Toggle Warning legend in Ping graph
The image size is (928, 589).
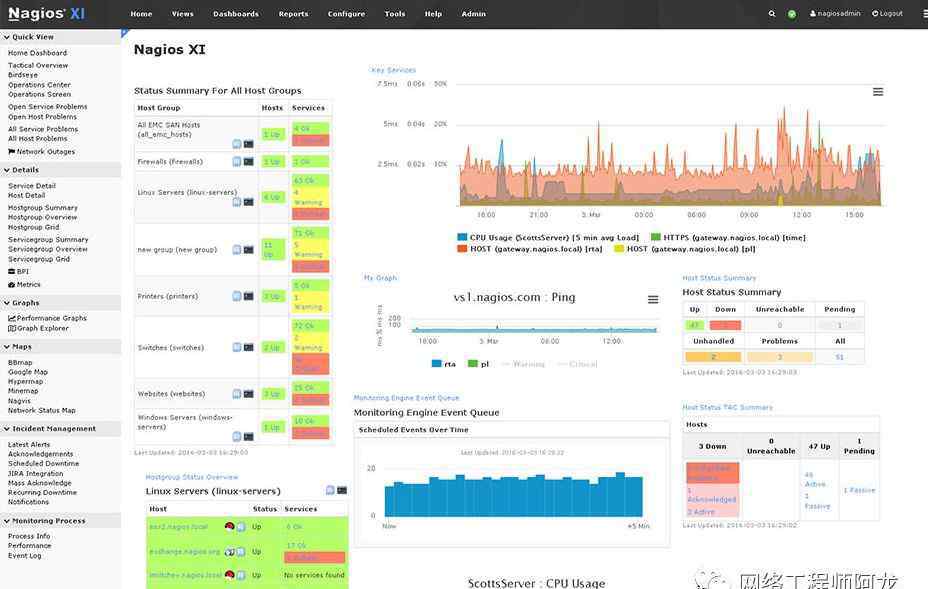tap(523, 364)
